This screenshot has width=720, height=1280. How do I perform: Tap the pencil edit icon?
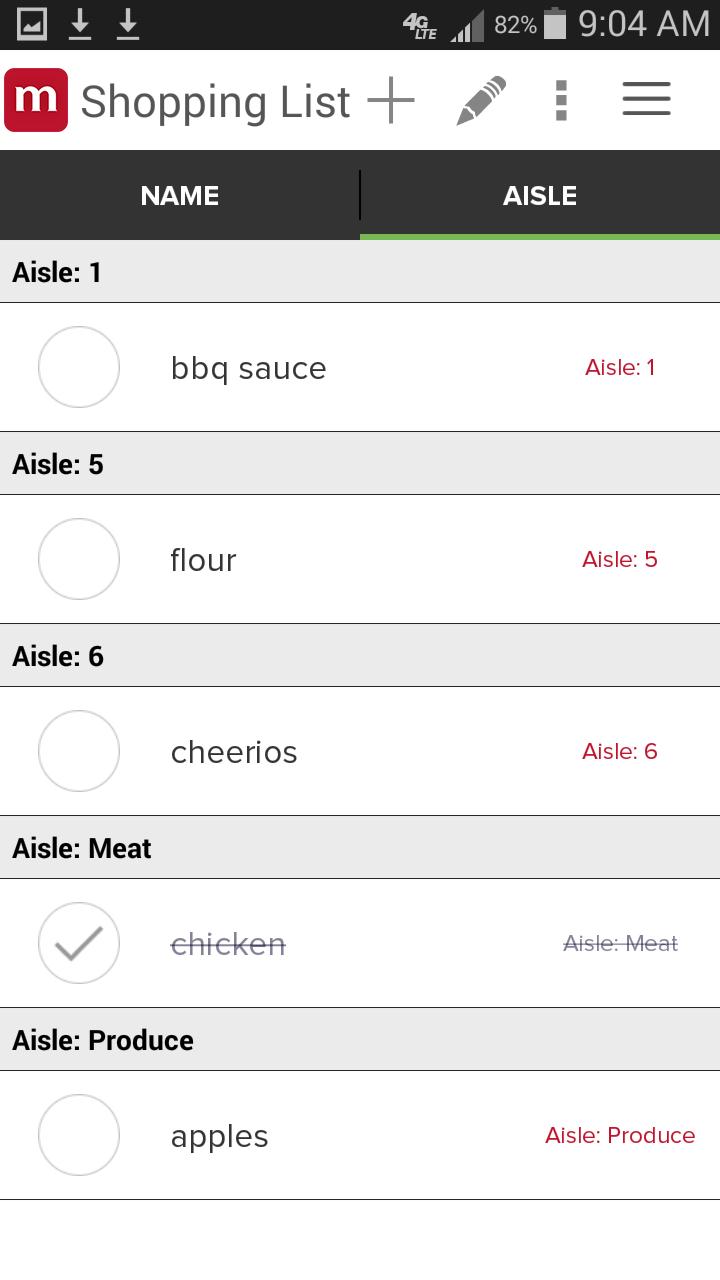[481, 101]
